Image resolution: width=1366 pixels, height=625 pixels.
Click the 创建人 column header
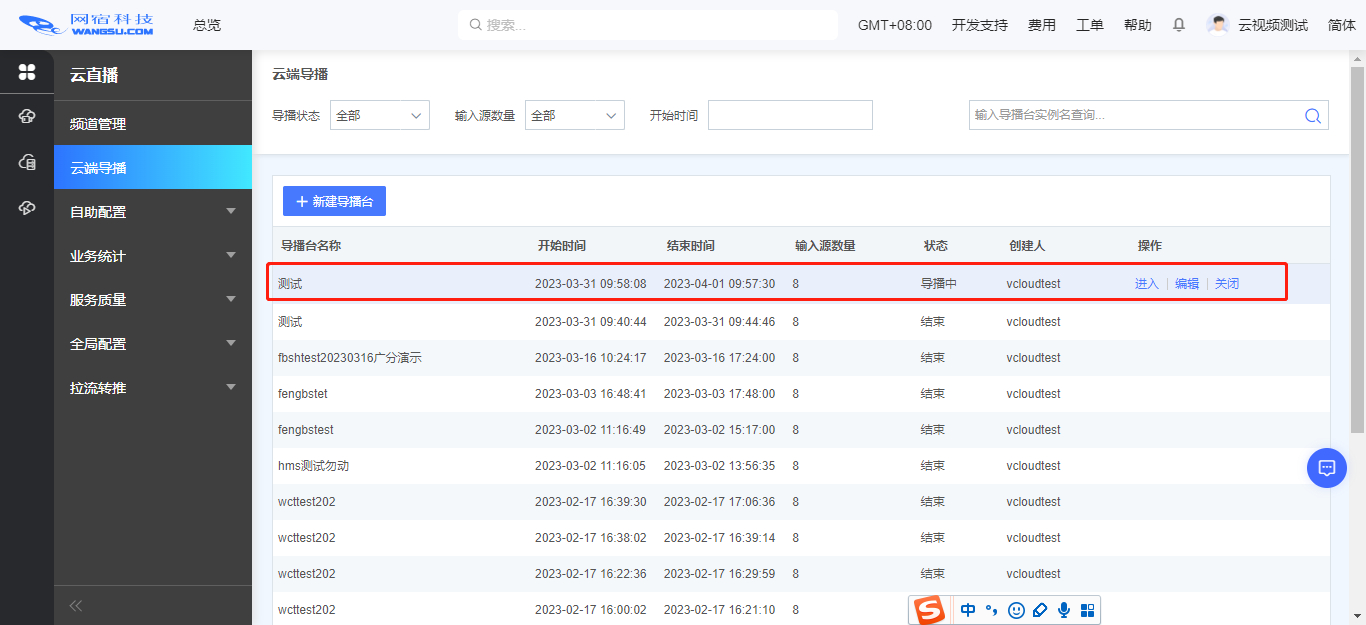pos(1027,246)
